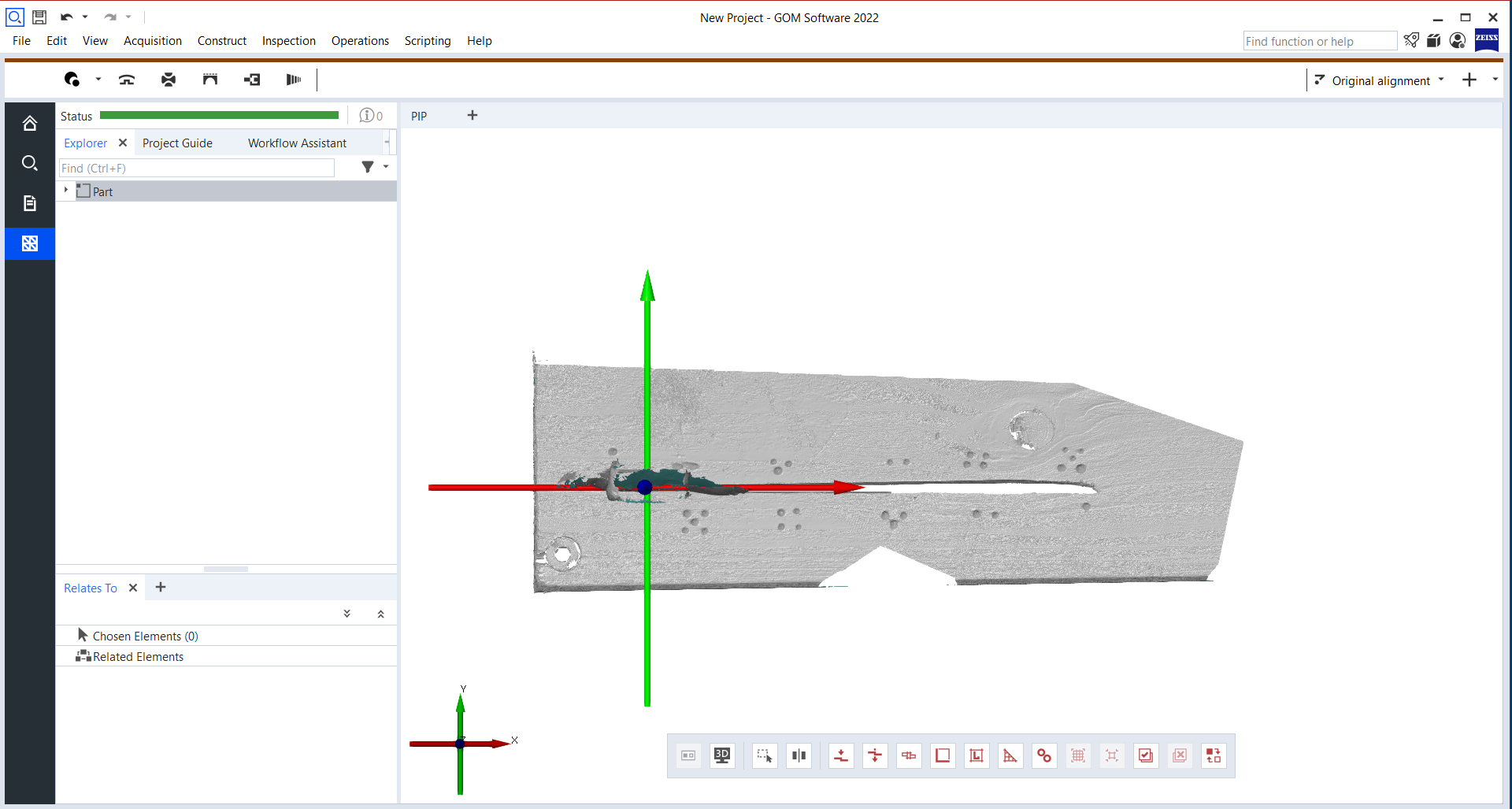The image size is (1512, 809).
Task: Click the two circles icon in view toolbar
Action: click(1044, 755)
